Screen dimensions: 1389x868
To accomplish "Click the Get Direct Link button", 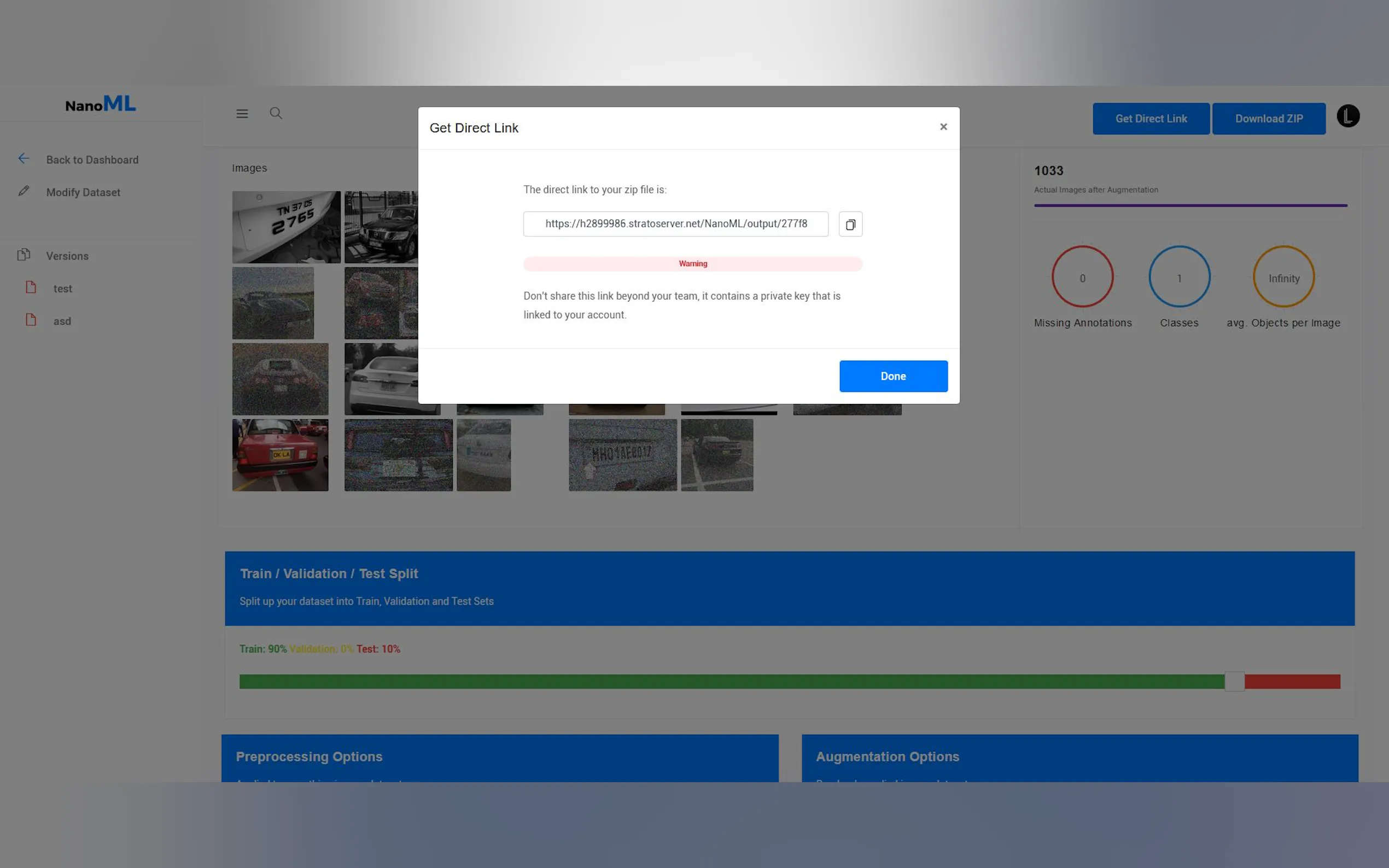I will pos(1151,119).
